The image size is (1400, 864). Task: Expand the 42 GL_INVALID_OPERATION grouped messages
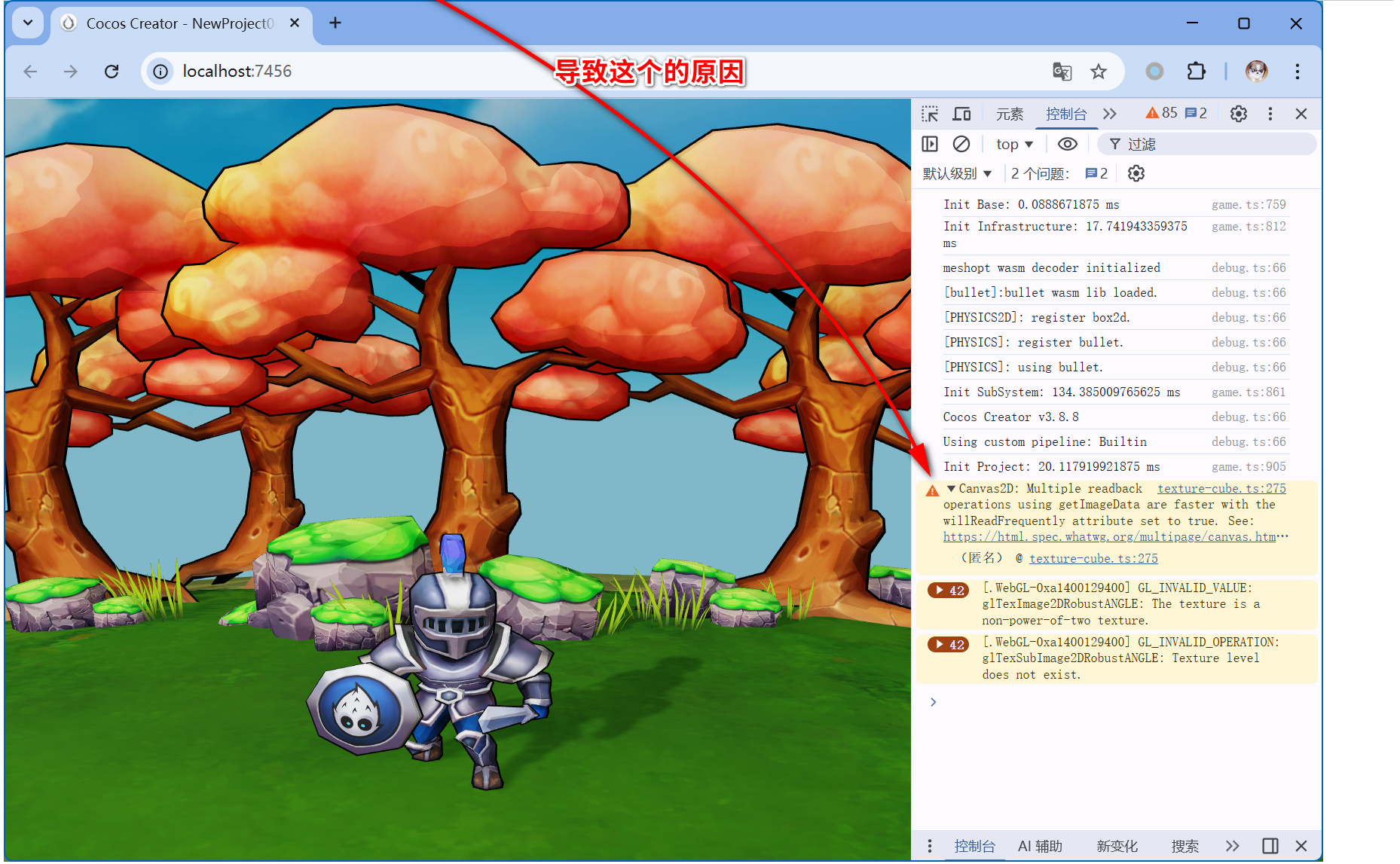(948, 645)
